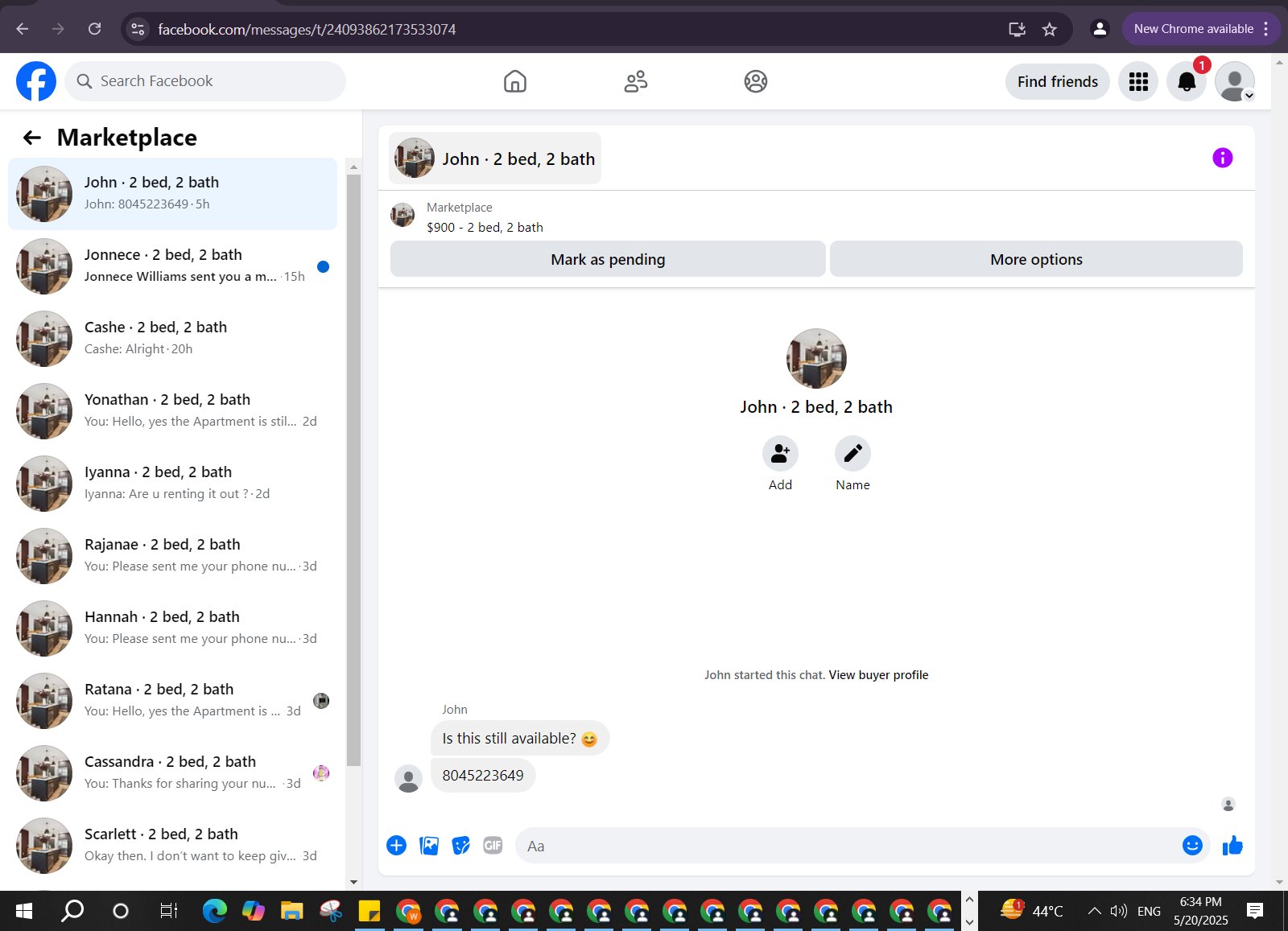Click browser back arrow
Viewport: 1288px width, 931px height.
pyautogui.click(x=23, y=29)
